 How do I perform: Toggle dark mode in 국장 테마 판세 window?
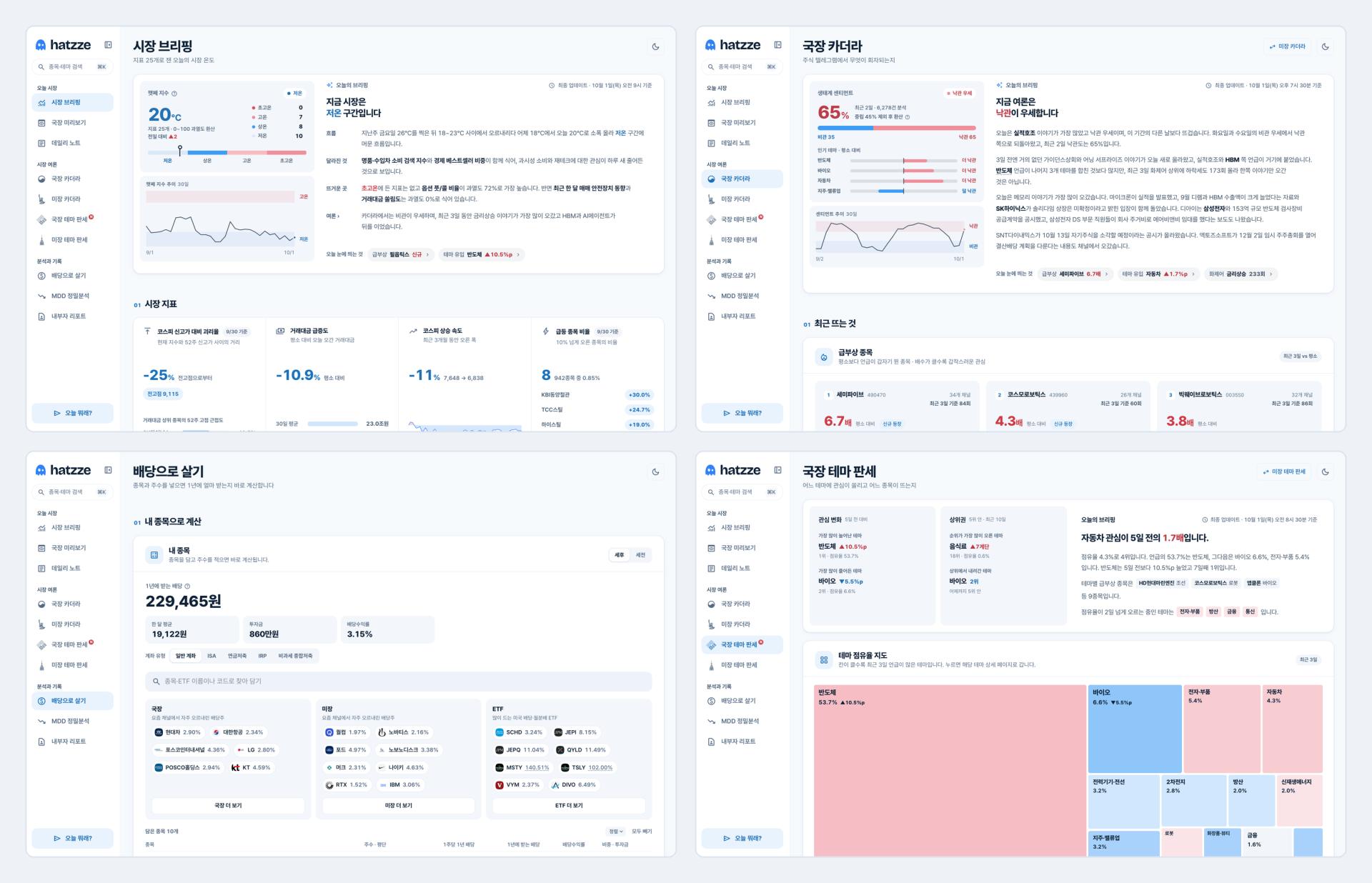pos(1325,472)
